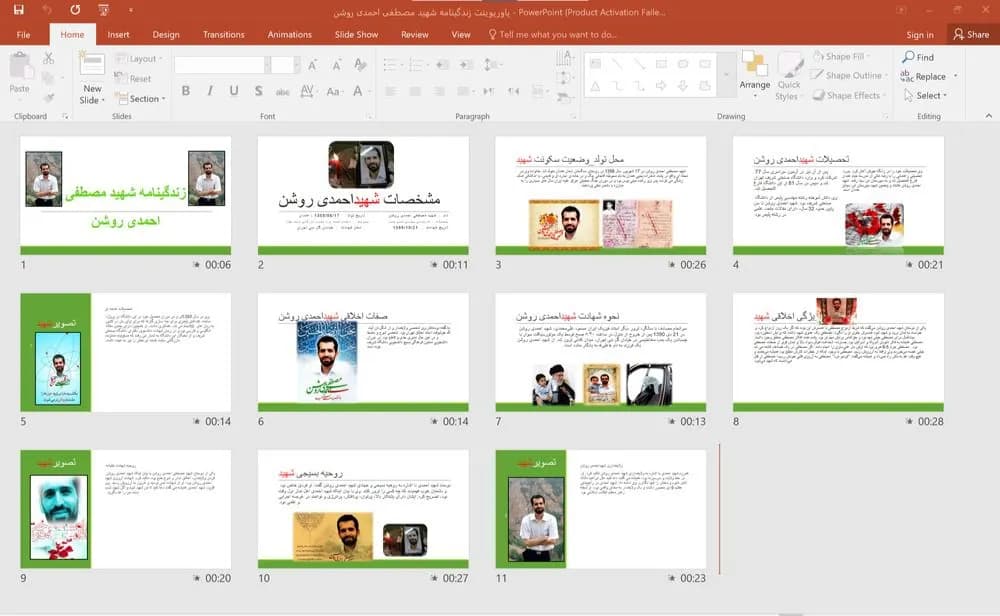Open Shape Fill color menu

click(842, 57)
